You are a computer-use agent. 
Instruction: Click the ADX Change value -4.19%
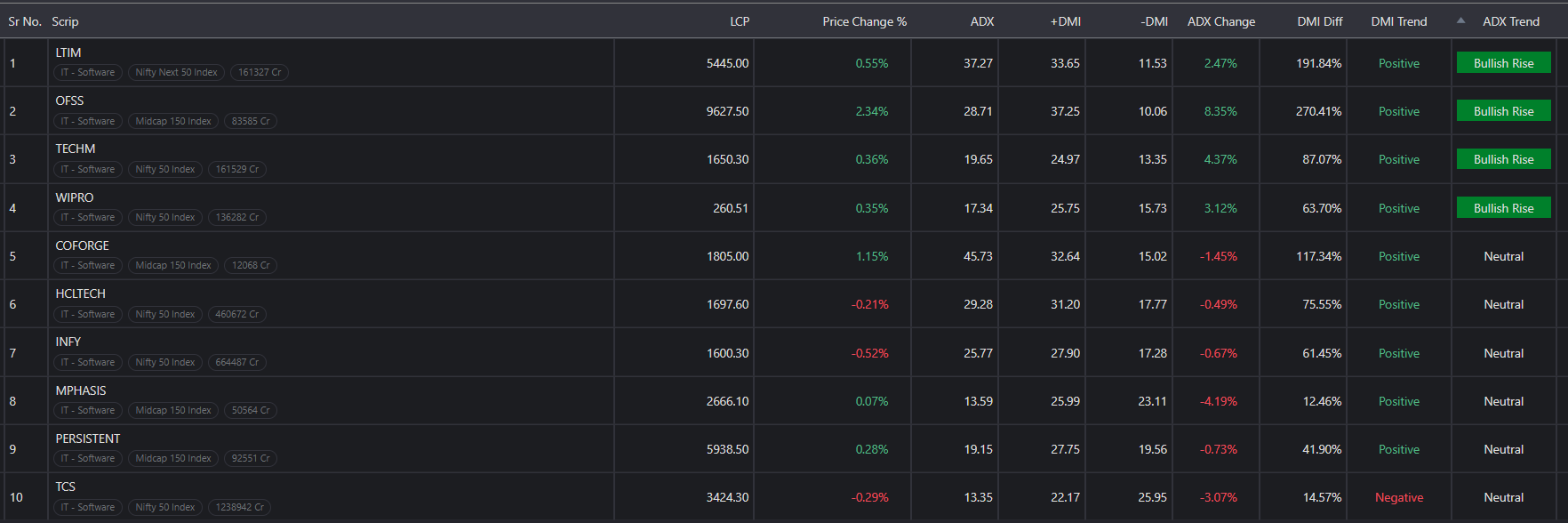(x=1219, y=401)
